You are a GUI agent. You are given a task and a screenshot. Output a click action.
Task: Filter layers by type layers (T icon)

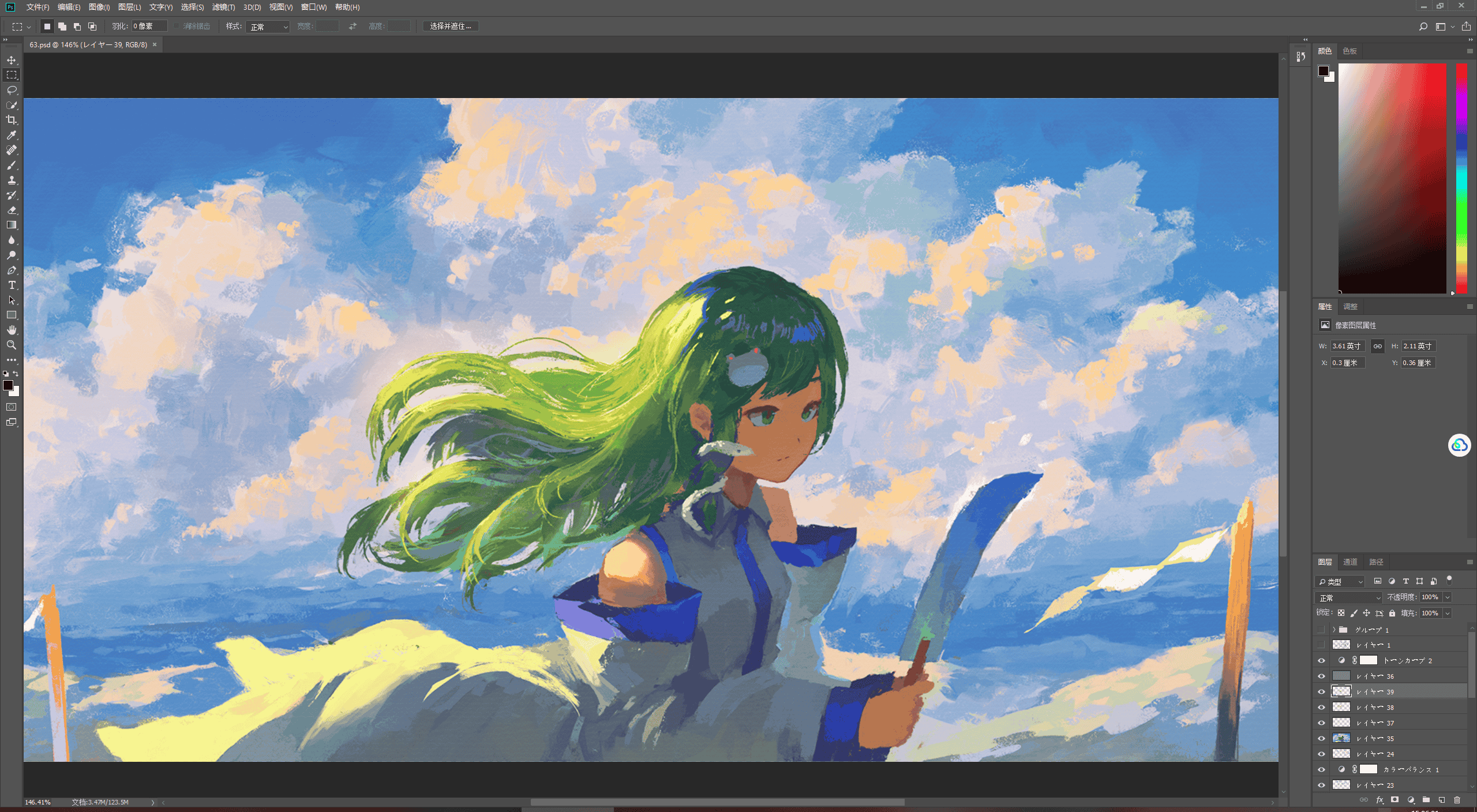click(1405, 581)
